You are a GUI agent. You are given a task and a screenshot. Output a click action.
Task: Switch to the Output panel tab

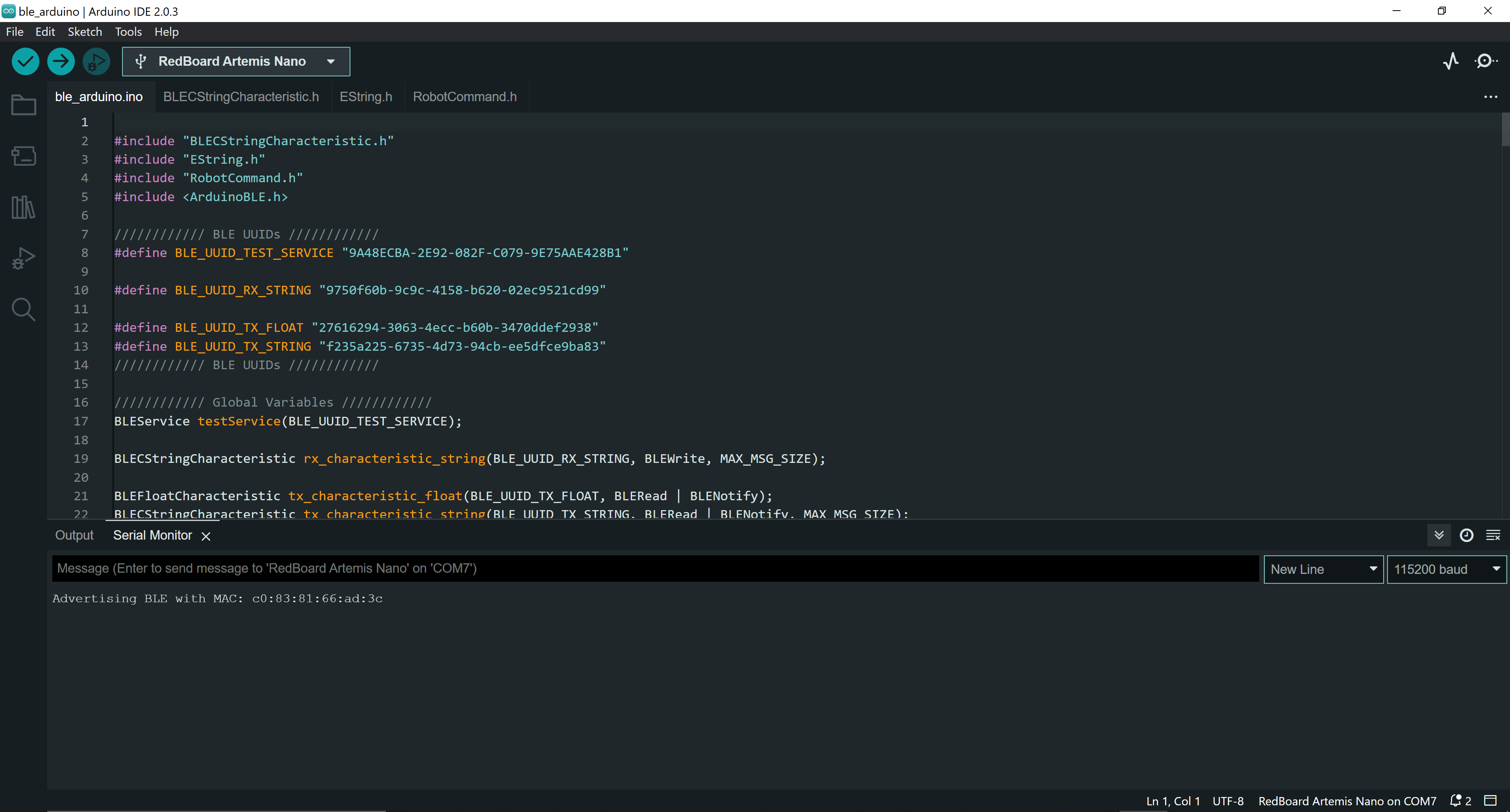tap(74, 535)
